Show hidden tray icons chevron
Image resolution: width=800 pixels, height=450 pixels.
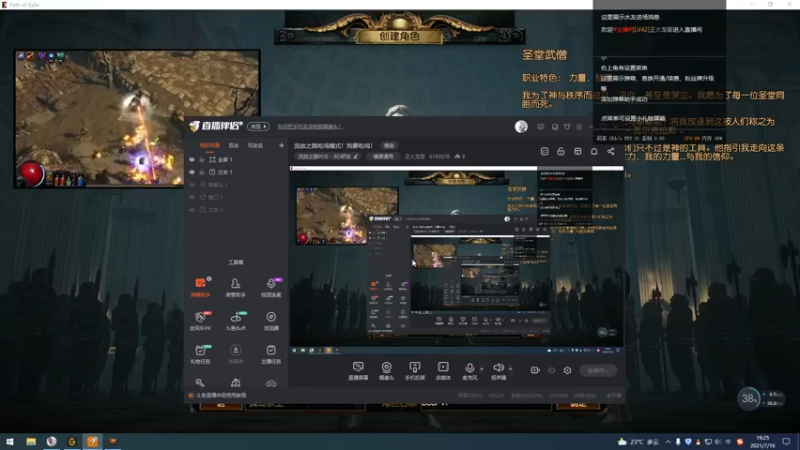click(x=667, y=442)
